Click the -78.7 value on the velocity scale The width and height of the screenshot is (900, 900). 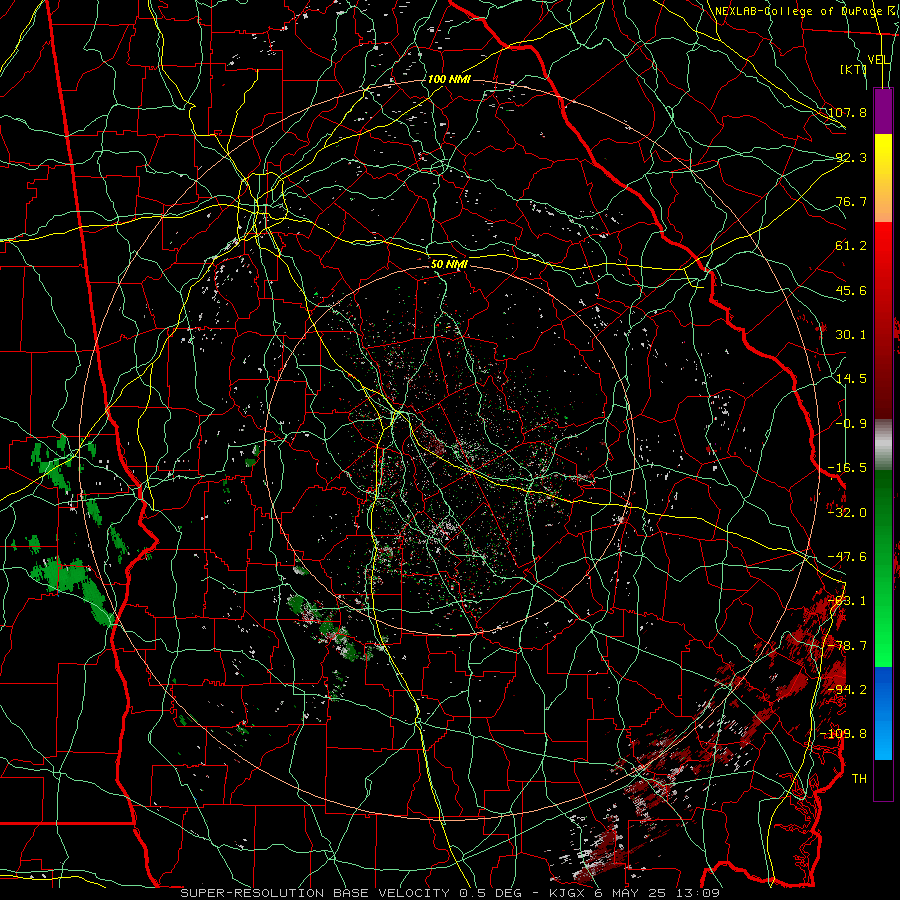point(848,646)
